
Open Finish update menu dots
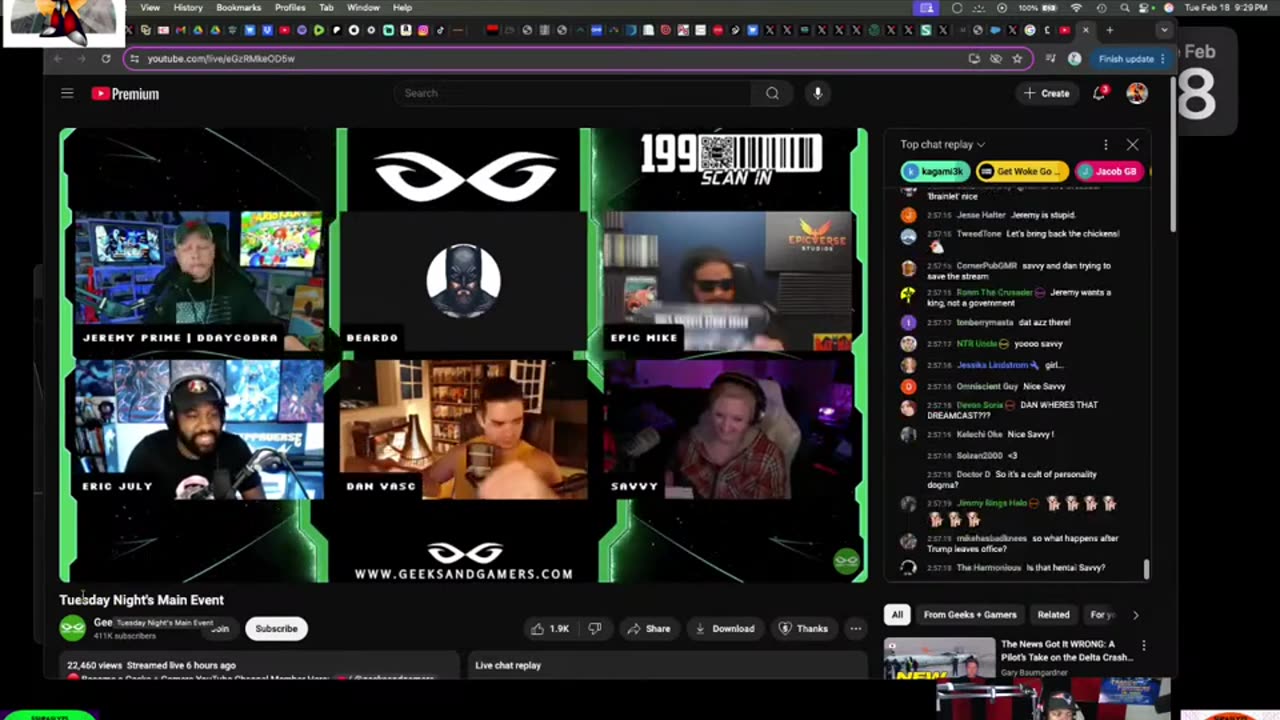(1162, 59)
